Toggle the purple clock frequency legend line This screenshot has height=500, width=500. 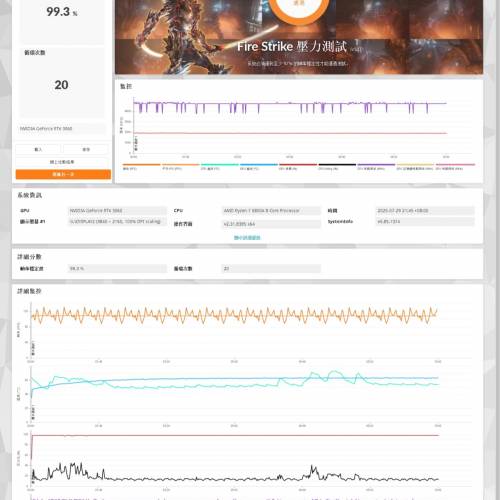tap(376, 166)
